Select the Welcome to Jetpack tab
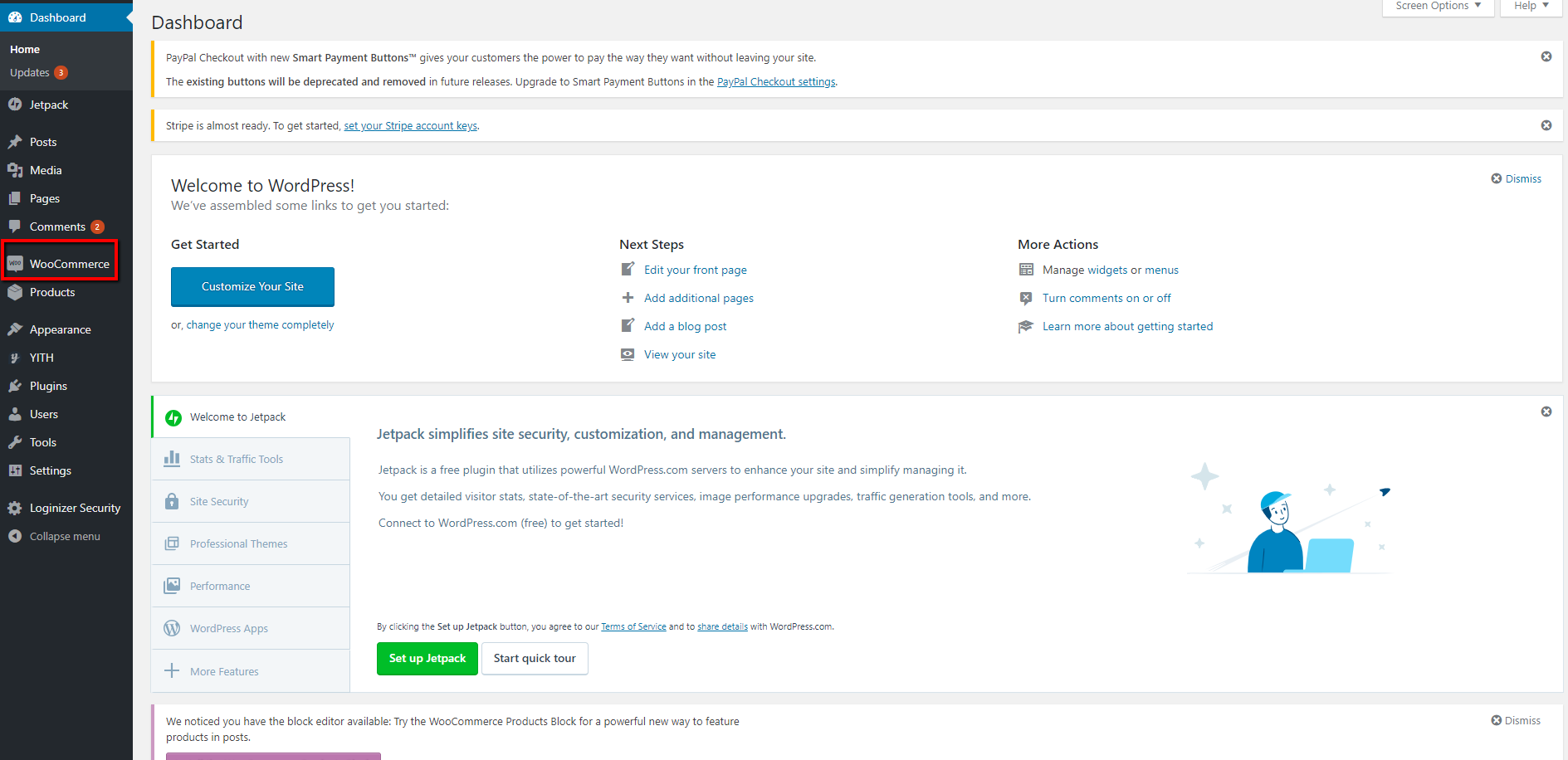The image size is (1568, 760). pyautogui.click(x=251, y=417)
